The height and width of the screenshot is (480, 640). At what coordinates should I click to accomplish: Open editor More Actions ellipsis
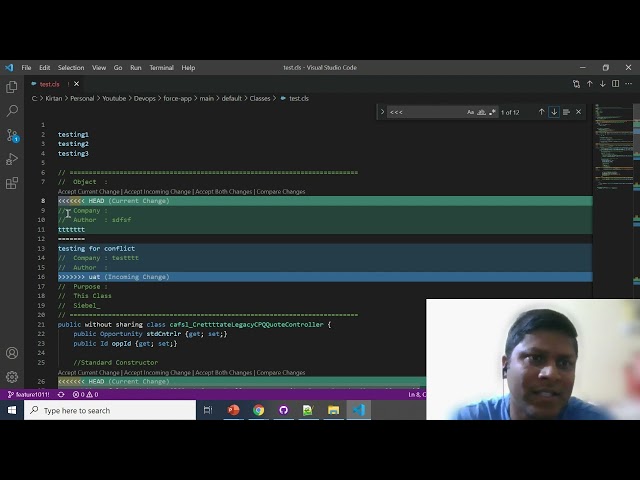point(629,84)
